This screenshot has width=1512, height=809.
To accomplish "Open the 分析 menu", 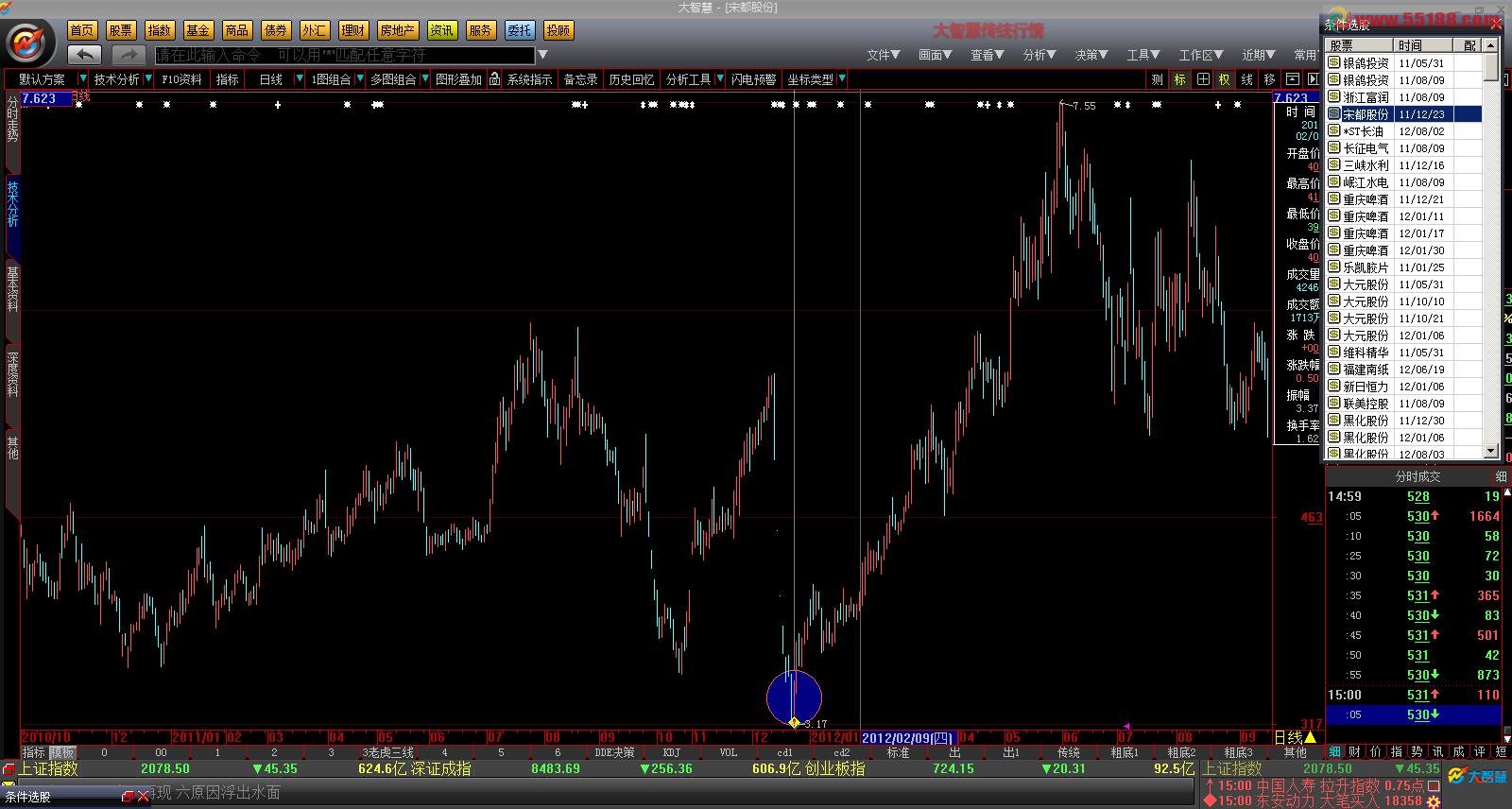I will (x=1039, y=55).
